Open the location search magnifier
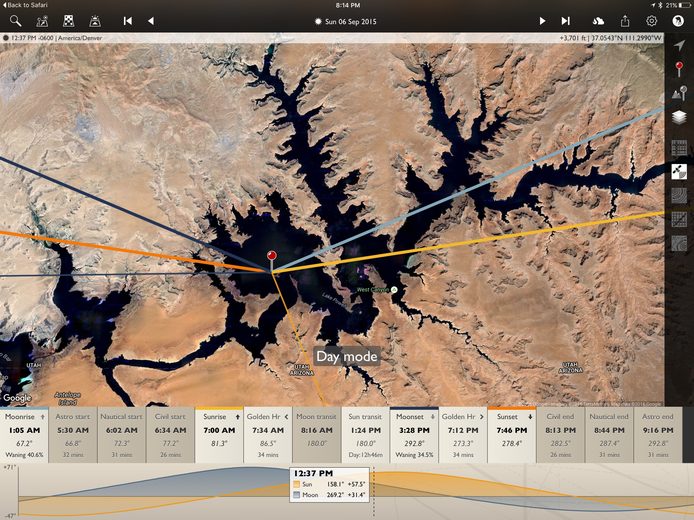This screenshot has width=694, height=520. 15,21
